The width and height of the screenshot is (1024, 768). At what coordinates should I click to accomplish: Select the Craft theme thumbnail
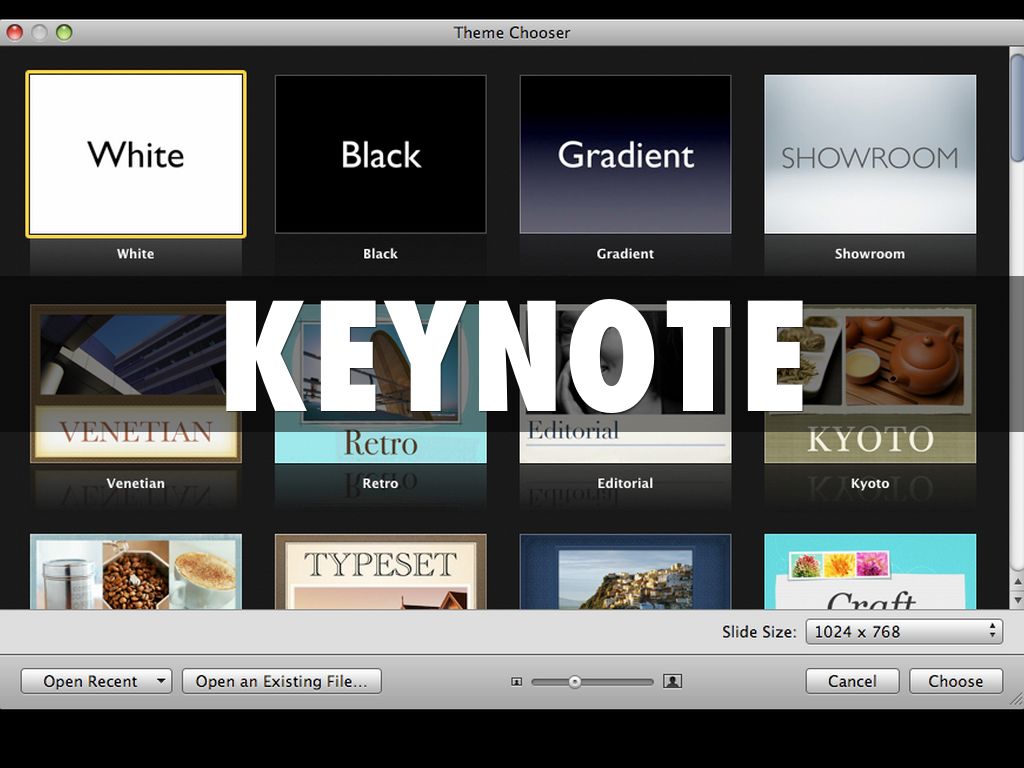(x=870, y=572)
